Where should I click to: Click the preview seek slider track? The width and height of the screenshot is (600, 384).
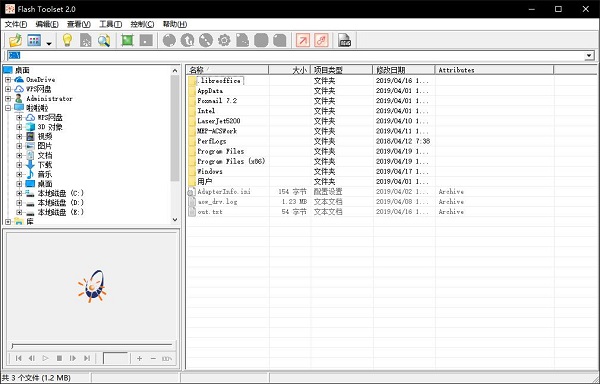coord(92,345)
